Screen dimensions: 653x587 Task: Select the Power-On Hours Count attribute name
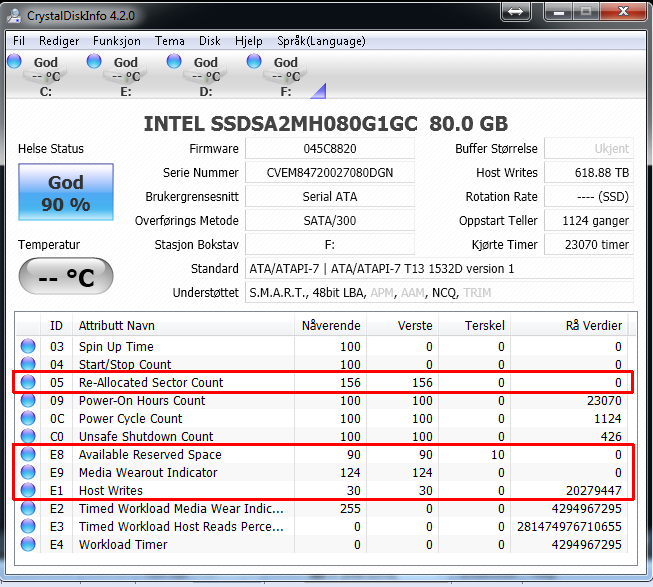click(x=142, y=400)
